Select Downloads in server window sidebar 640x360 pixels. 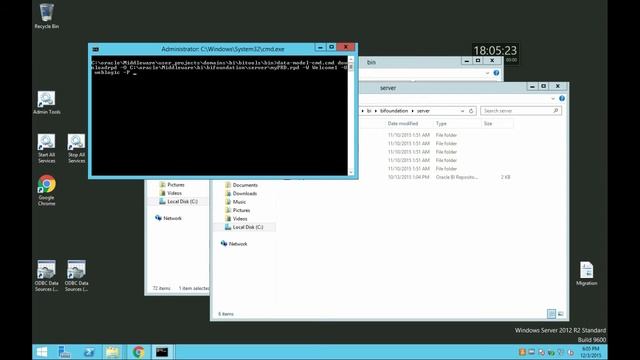pos(244,193)
